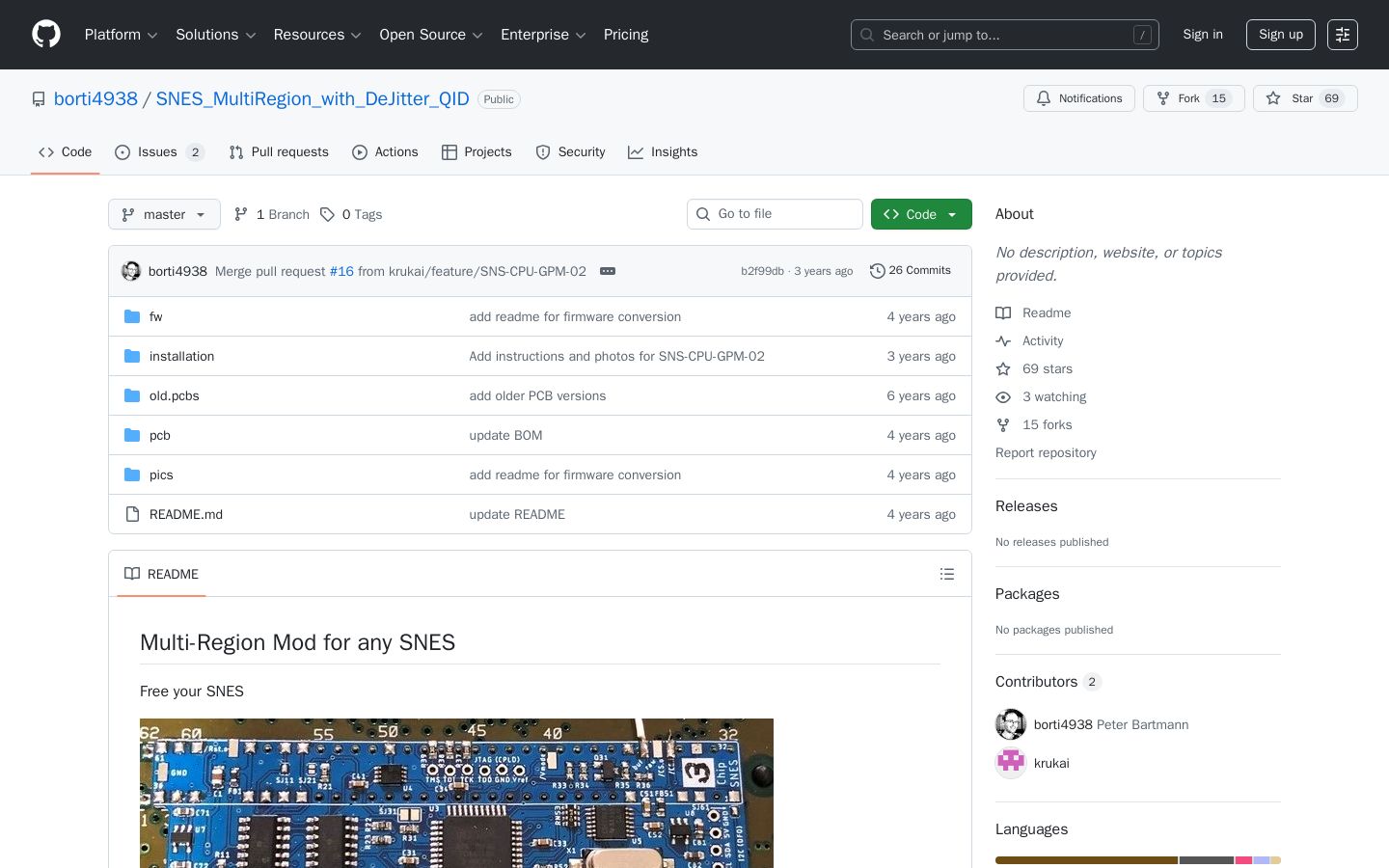Open the GitHub homepage logo
Screen dimensions: 1389x868
[x=46, y=35]
